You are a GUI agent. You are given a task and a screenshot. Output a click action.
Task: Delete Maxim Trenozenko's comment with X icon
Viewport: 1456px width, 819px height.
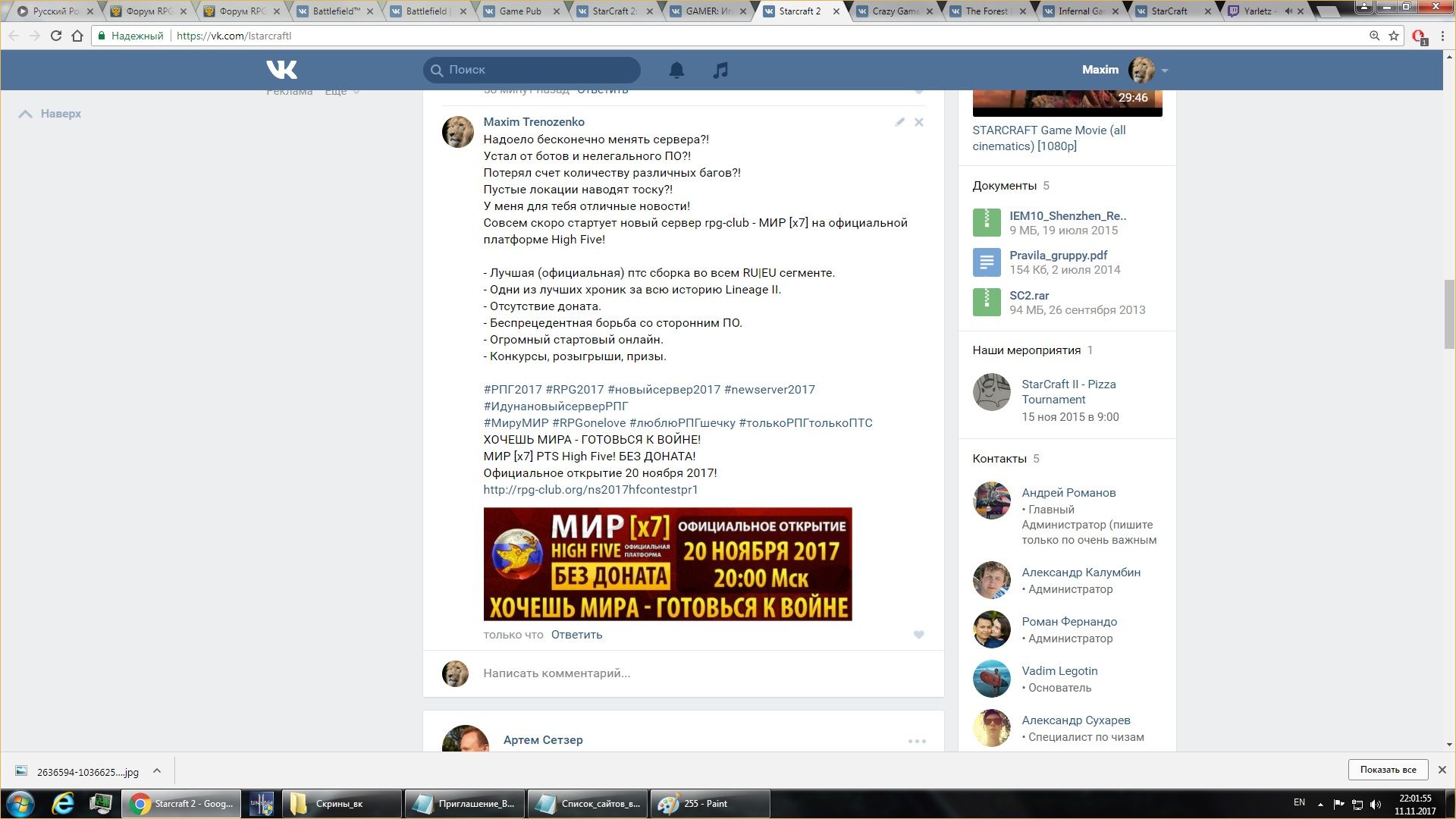[918, 122]
